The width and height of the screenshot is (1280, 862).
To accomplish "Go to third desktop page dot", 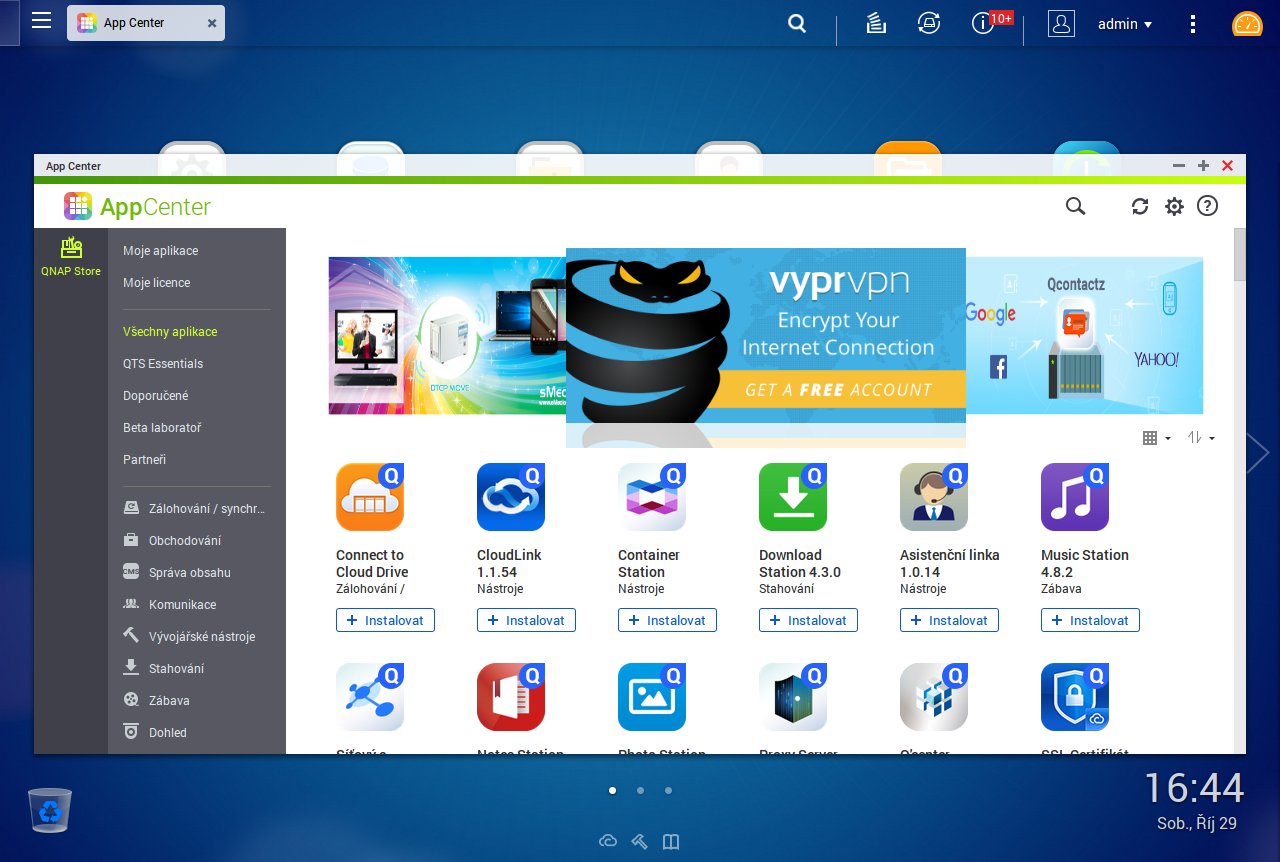I will pyautogui.click(x=668, y=790).
